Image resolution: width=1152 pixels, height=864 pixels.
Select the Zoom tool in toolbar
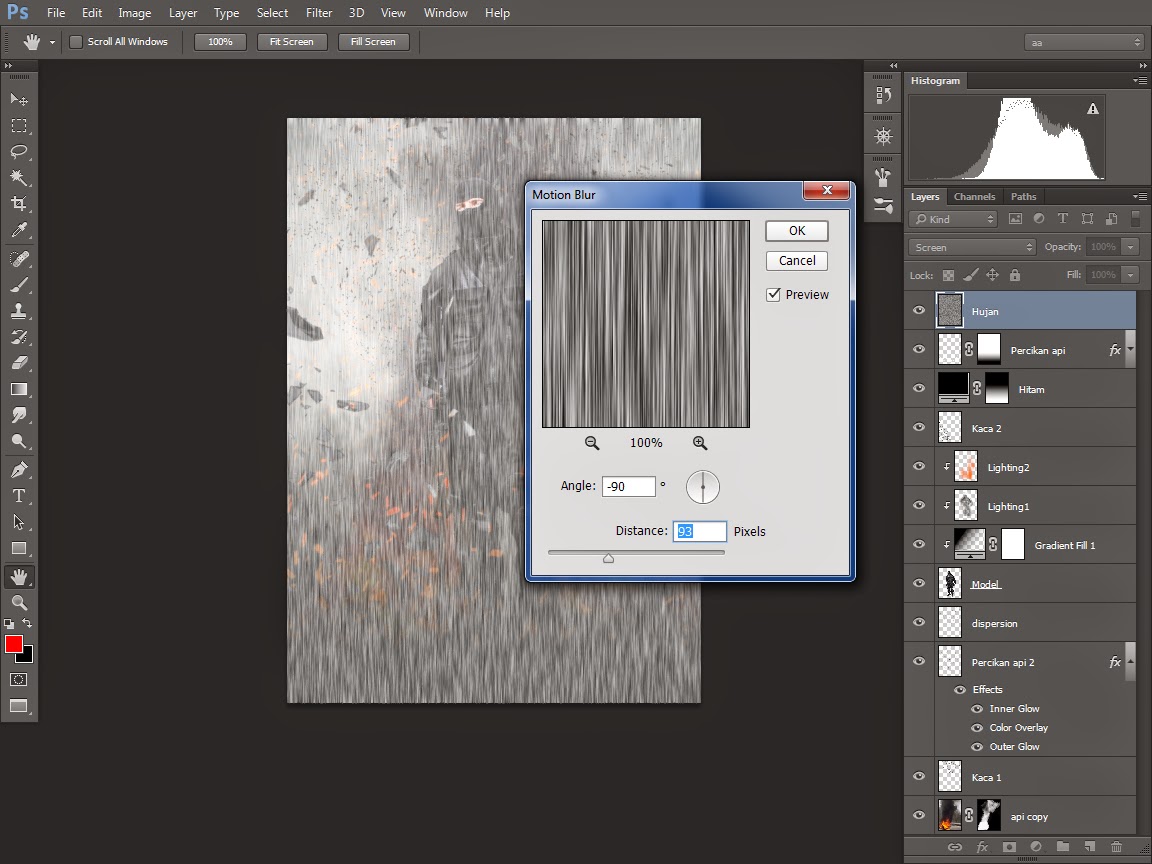click(19, 602)
